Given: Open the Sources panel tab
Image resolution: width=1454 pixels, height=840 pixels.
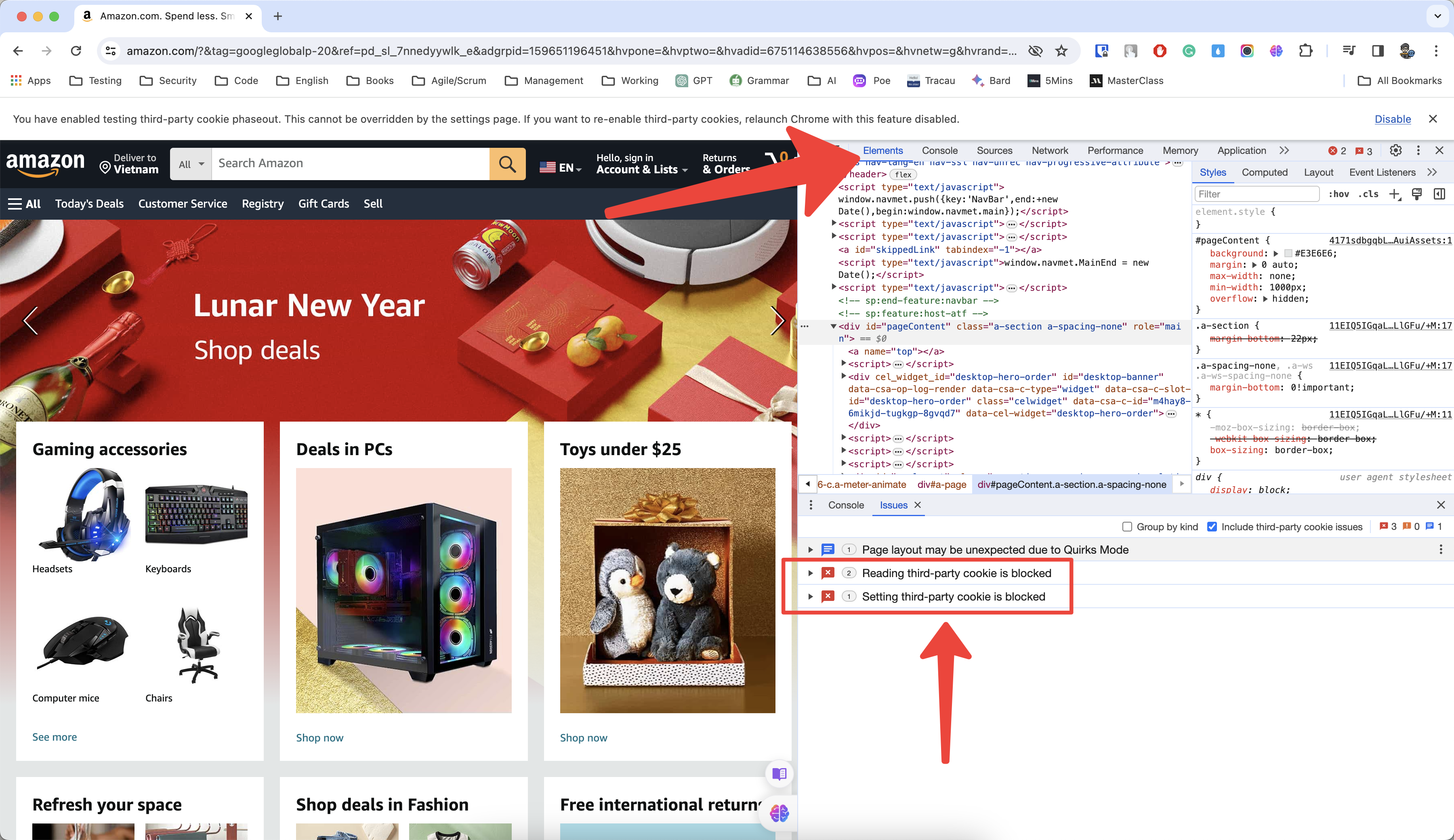Looking at the screenshot, I should click(994, 151).
